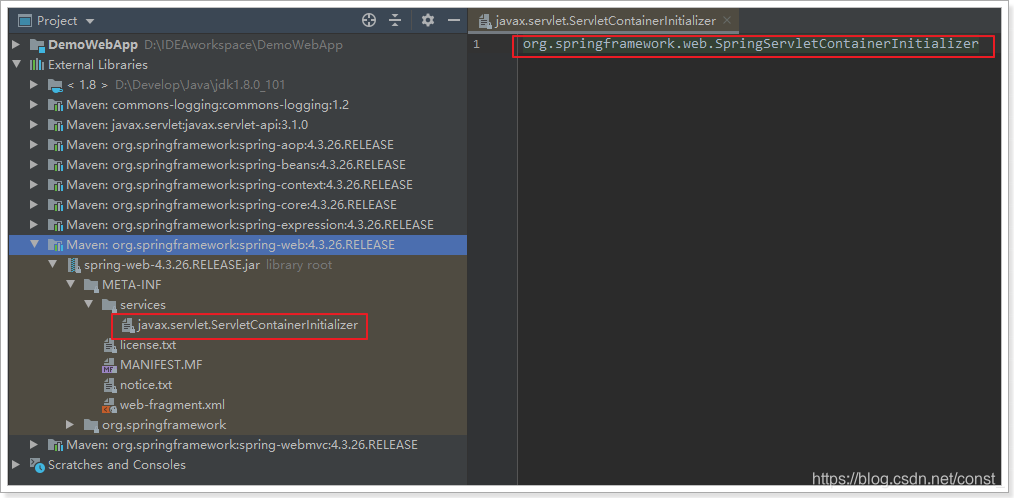Click the MANIFEST.MF file icon

click(x=109, y=365)
